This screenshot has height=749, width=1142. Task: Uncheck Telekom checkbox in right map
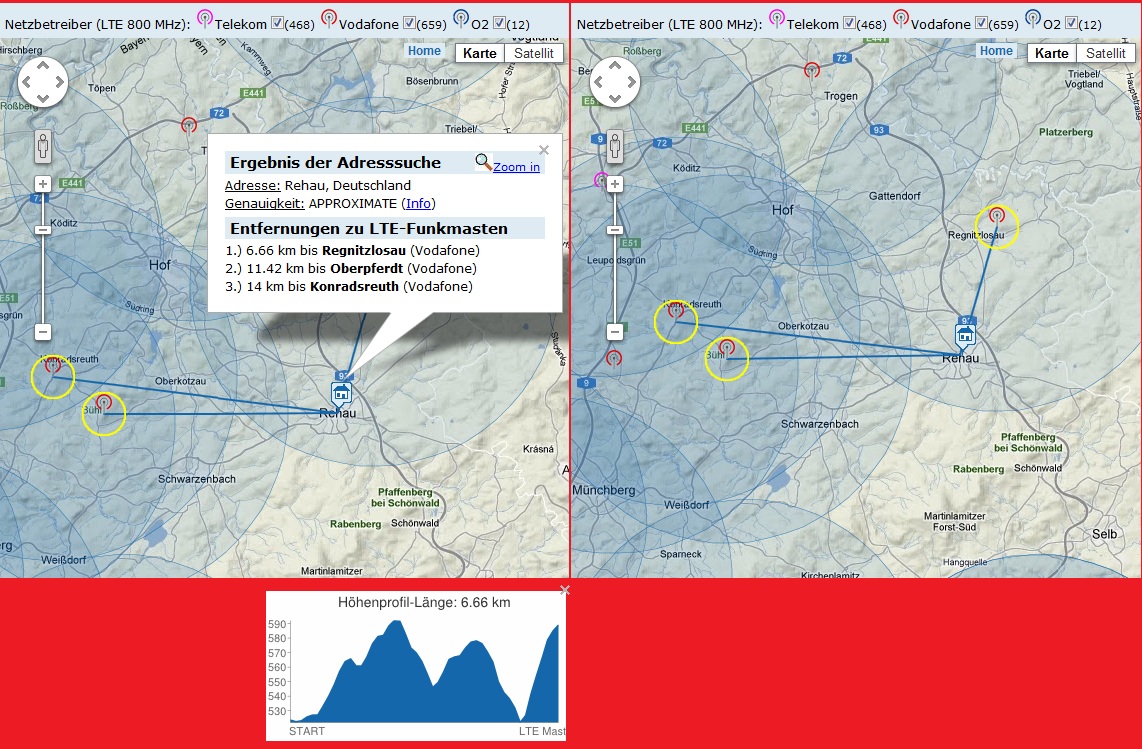click(x=848, y=23)
